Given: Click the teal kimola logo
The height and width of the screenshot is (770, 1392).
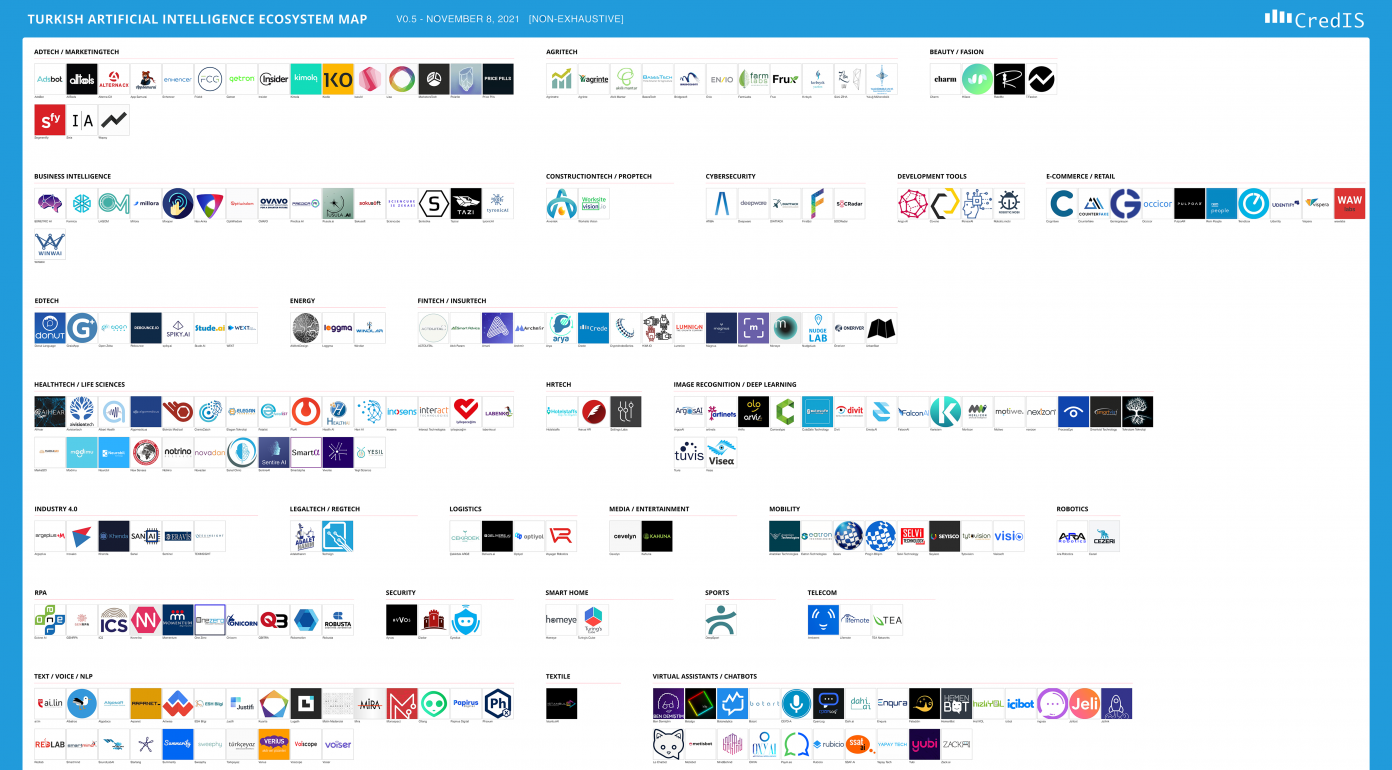Looking at the screenshot, I should coord(306,79).
